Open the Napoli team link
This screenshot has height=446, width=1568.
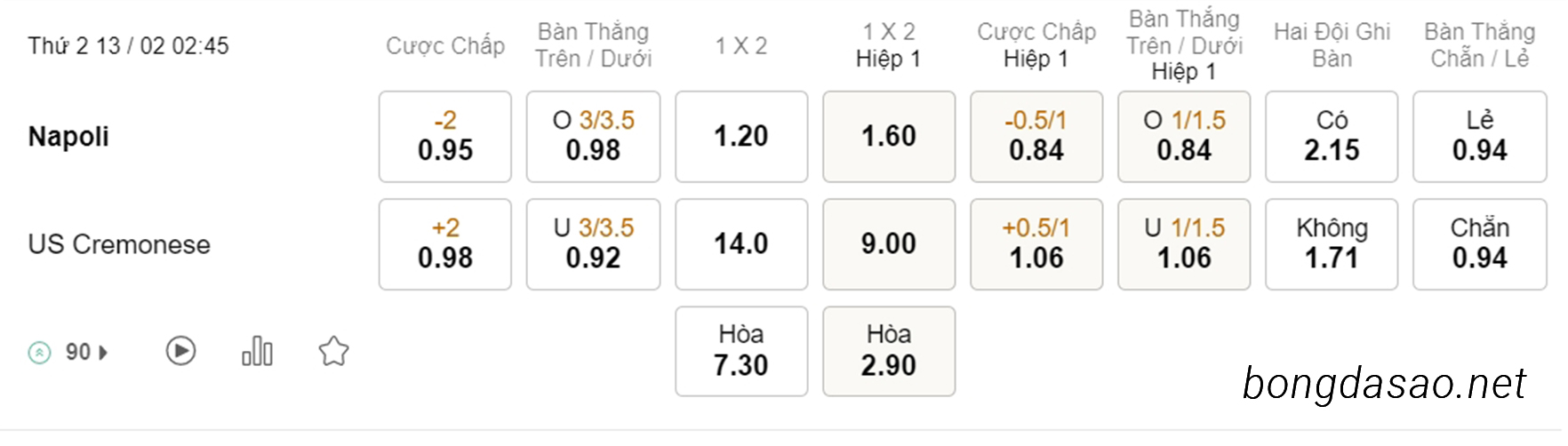68,137
